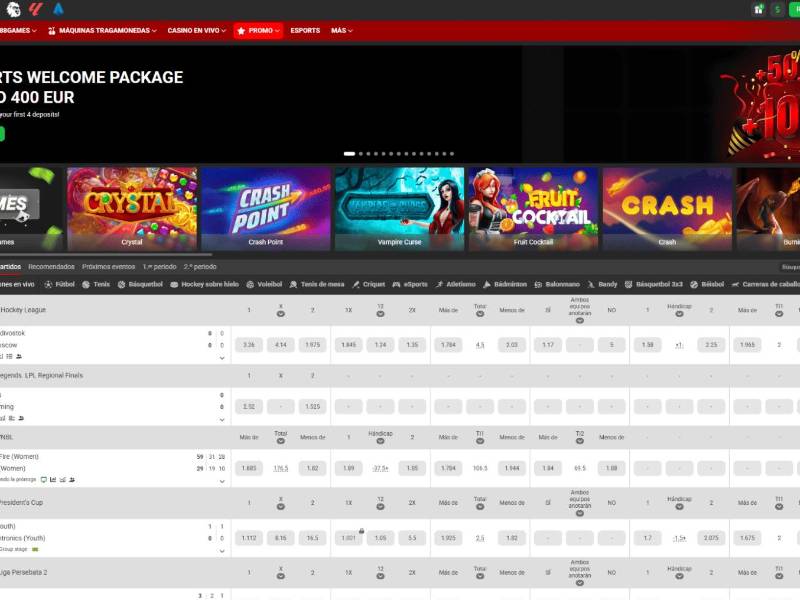This screenshot has width=800, height=600.
Task: Select the 1.112 odds in the President's Cup match
Action: (249, 538)
